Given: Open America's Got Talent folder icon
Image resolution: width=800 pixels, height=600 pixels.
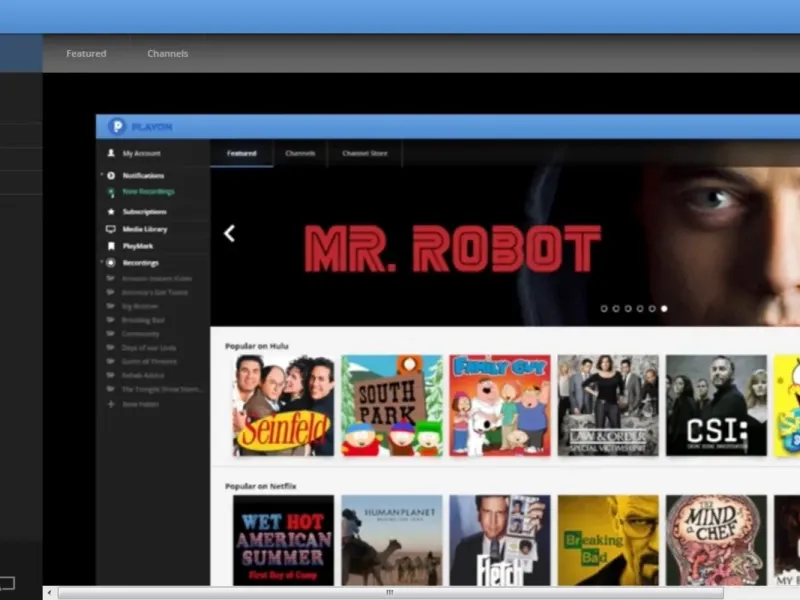Looking at the screenshot, I should (x=110, y=292).
